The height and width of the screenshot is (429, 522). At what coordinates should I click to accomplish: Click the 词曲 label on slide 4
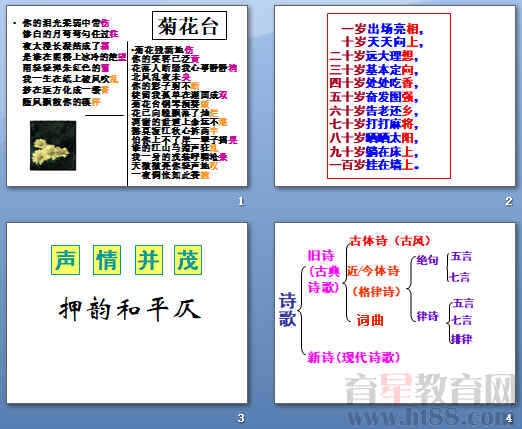(x=370, y=320)
